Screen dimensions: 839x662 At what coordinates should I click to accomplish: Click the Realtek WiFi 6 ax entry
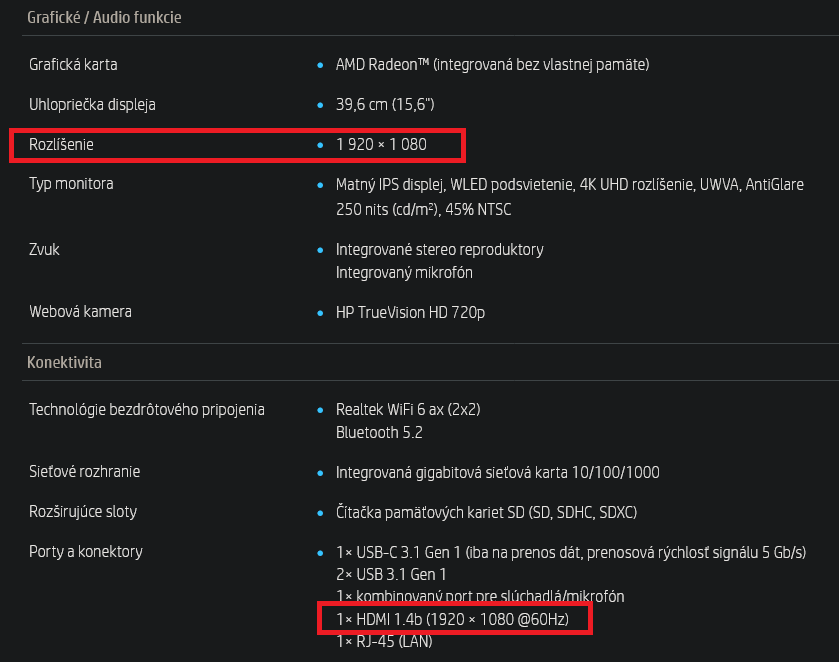[408, 409]
